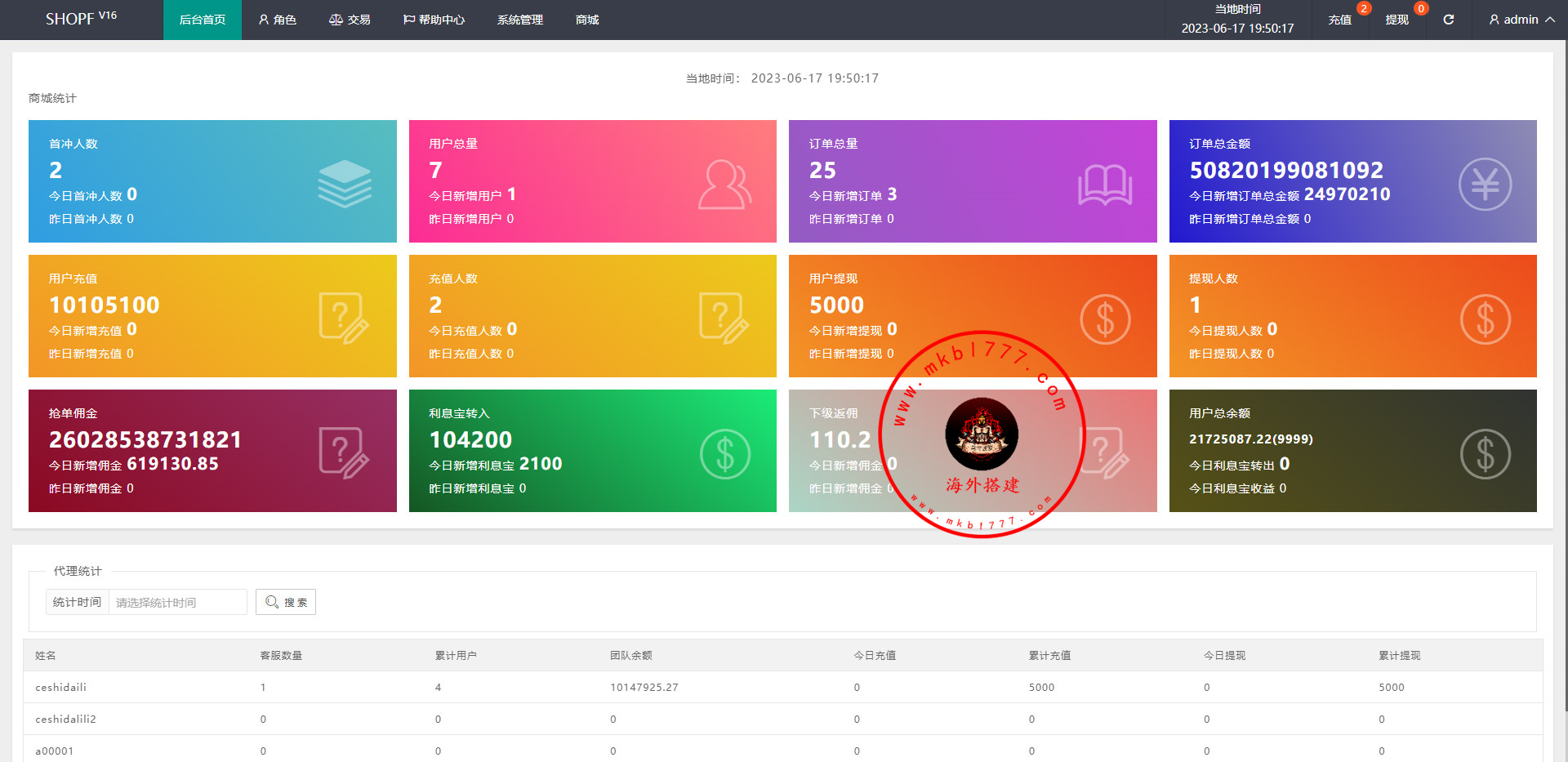Open the 商城 menu
The height and width of the screenshot is (762, 1568).
click(587, 20)
